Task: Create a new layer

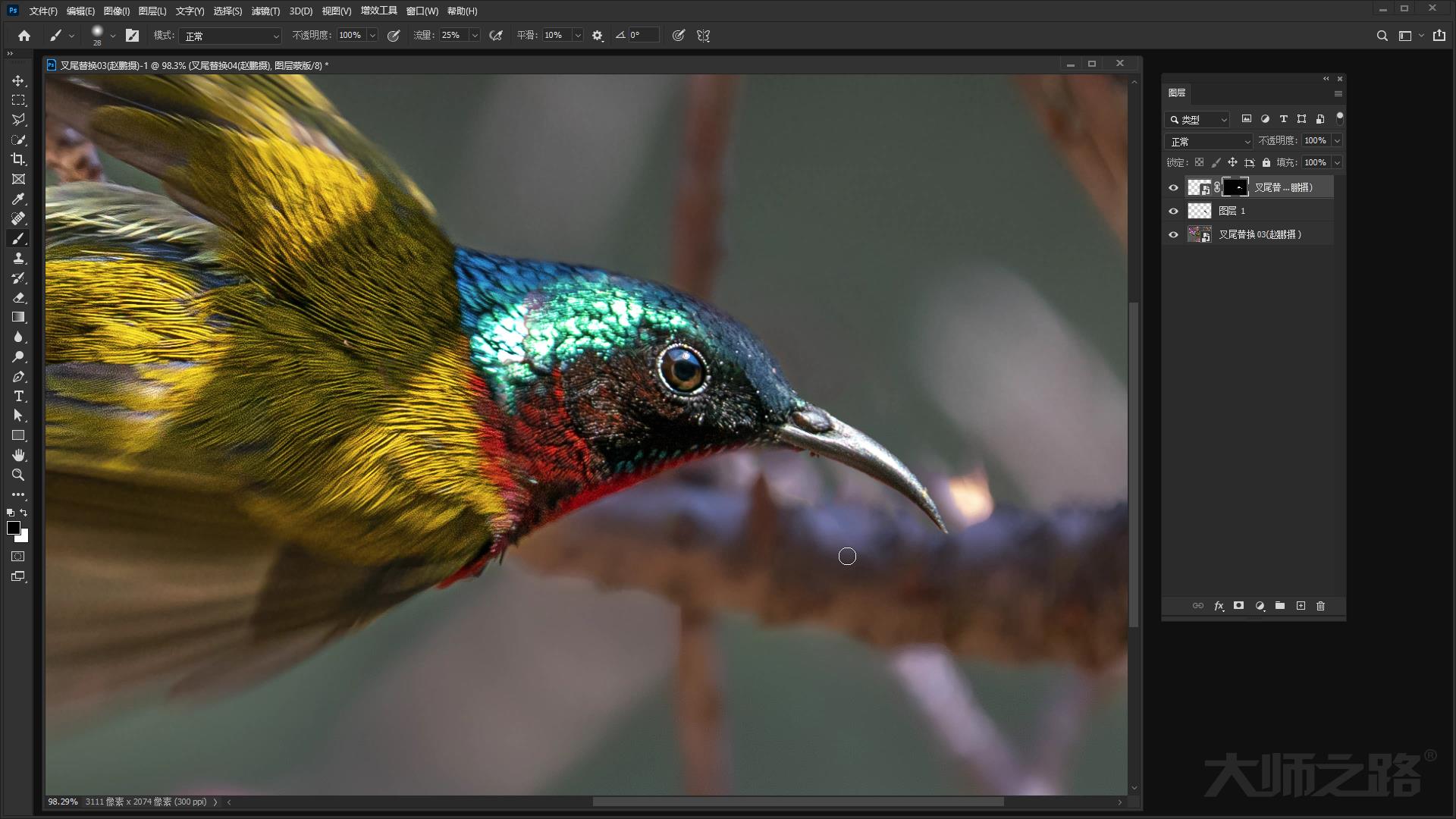Action: pyautogui.click(x=1301, y=606)
